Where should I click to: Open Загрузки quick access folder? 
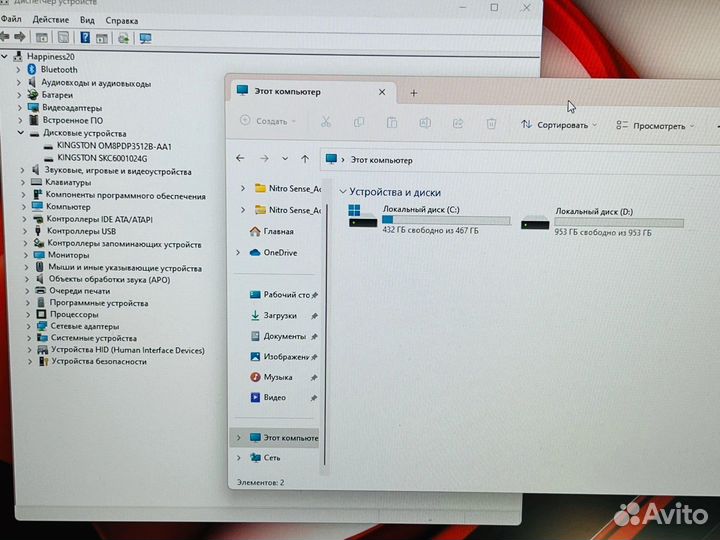(280, 316)
